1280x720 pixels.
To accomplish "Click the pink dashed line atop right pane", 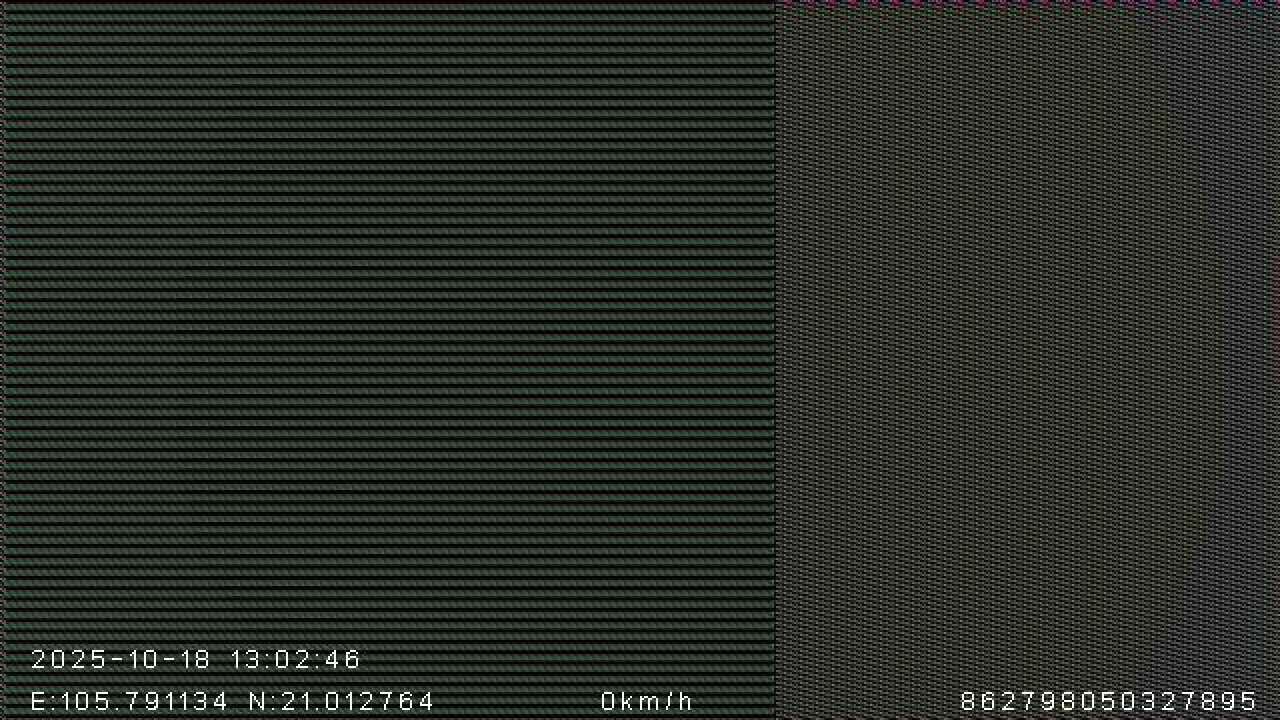I will click(x=1028, y=3).
